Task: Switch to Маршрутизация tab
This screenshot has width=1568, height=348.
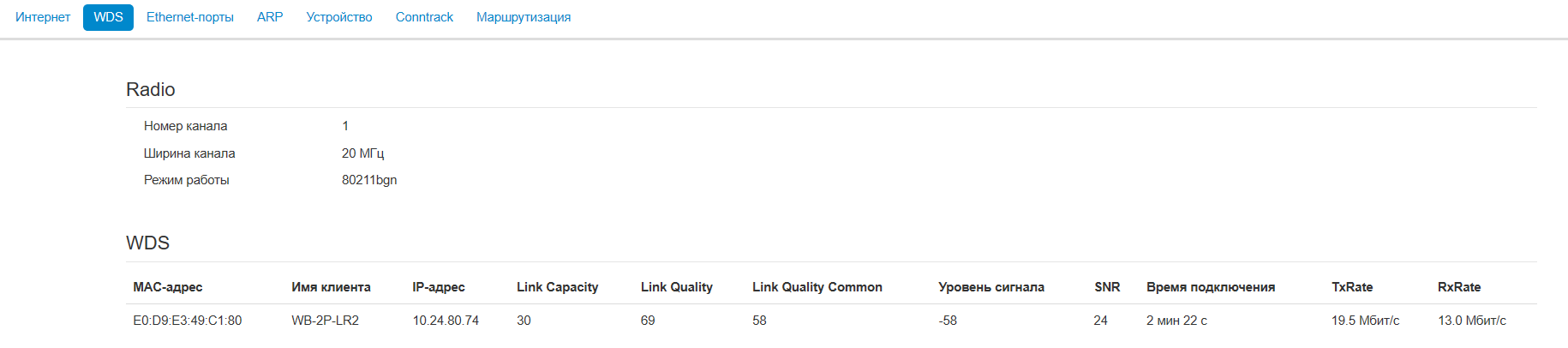Action: point(524,17)
